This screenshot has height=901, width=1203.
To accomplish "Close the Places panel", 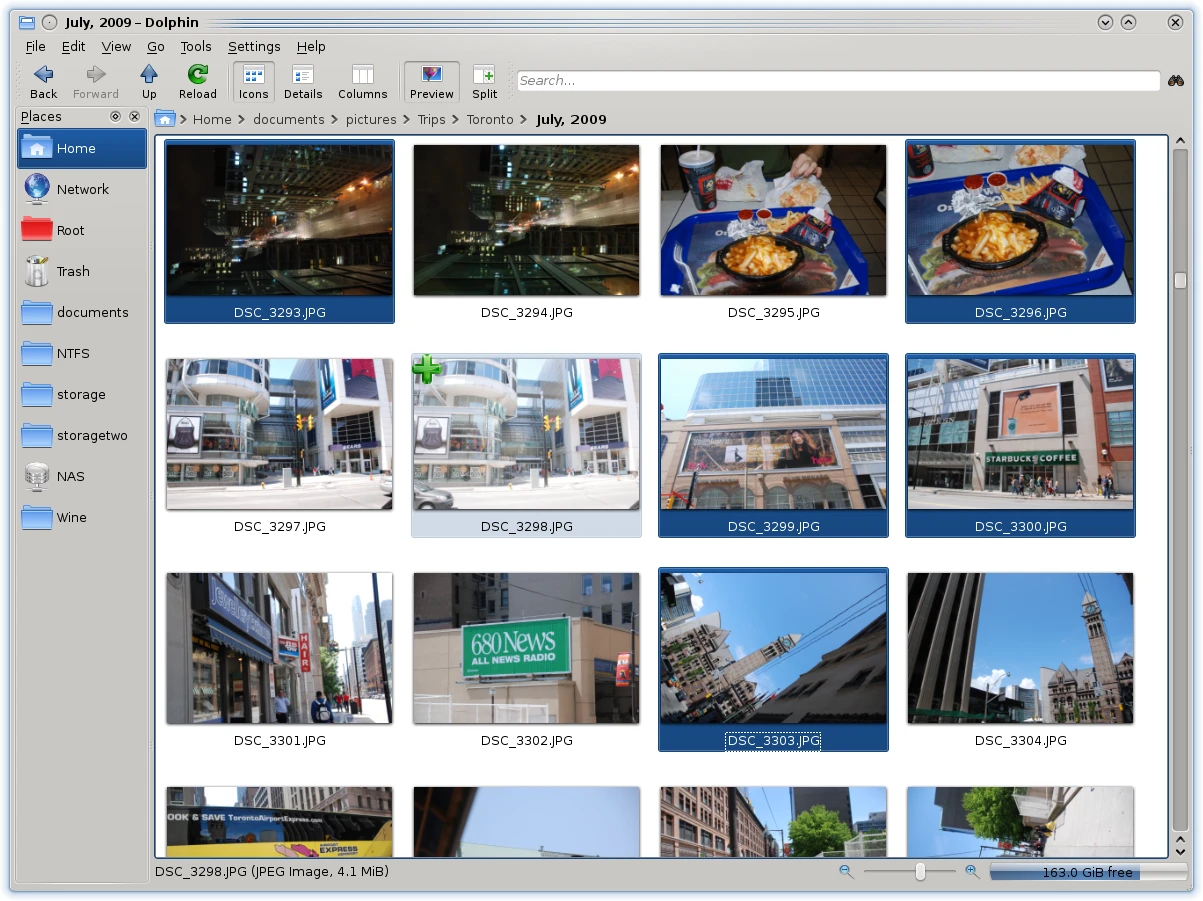I will coord(135,117).
